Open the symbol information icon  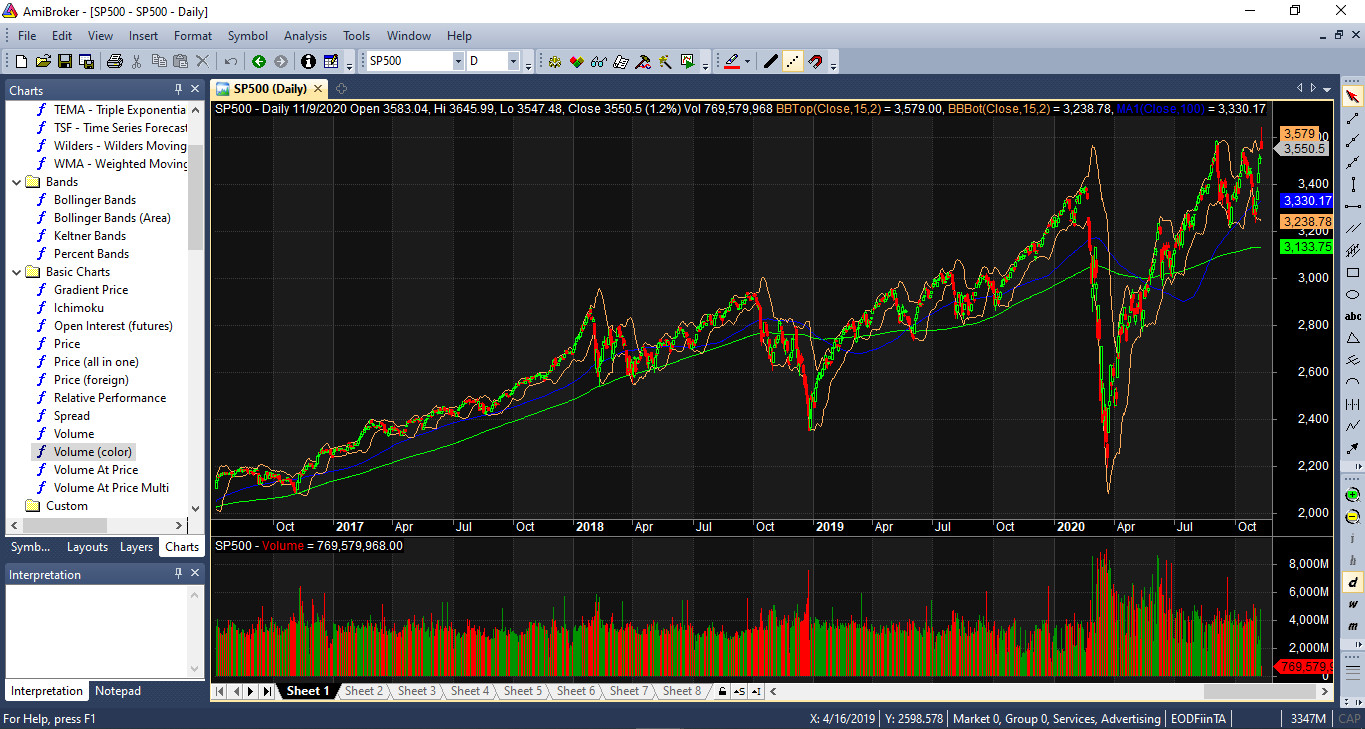point(307,62)
